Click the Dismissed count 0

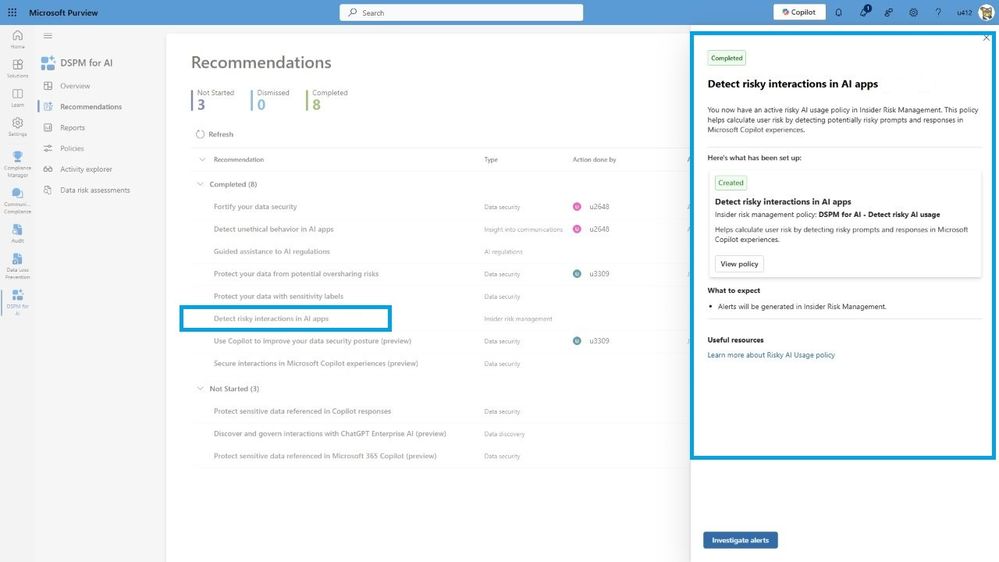261,104
